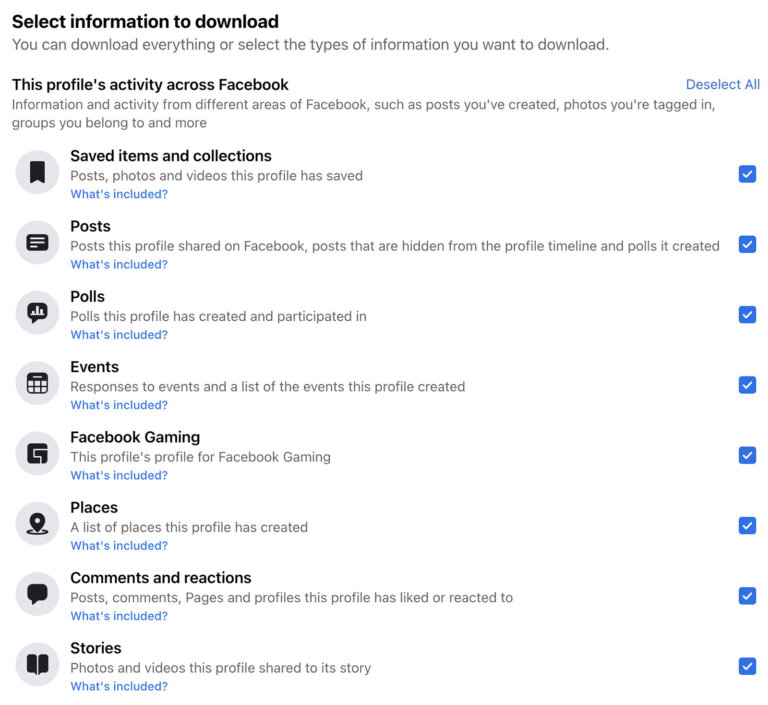Open What's included under Polls
Image resolution: width=768 pixels, height=705 pixels.
(x=119, y=335)
